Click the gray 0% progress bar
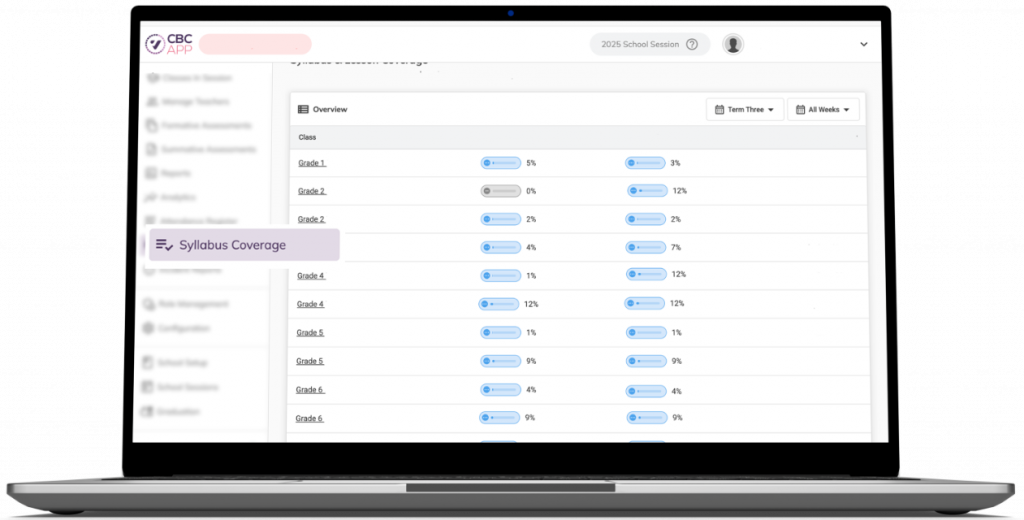The image size is (1024, 520). tap(500, 190)
